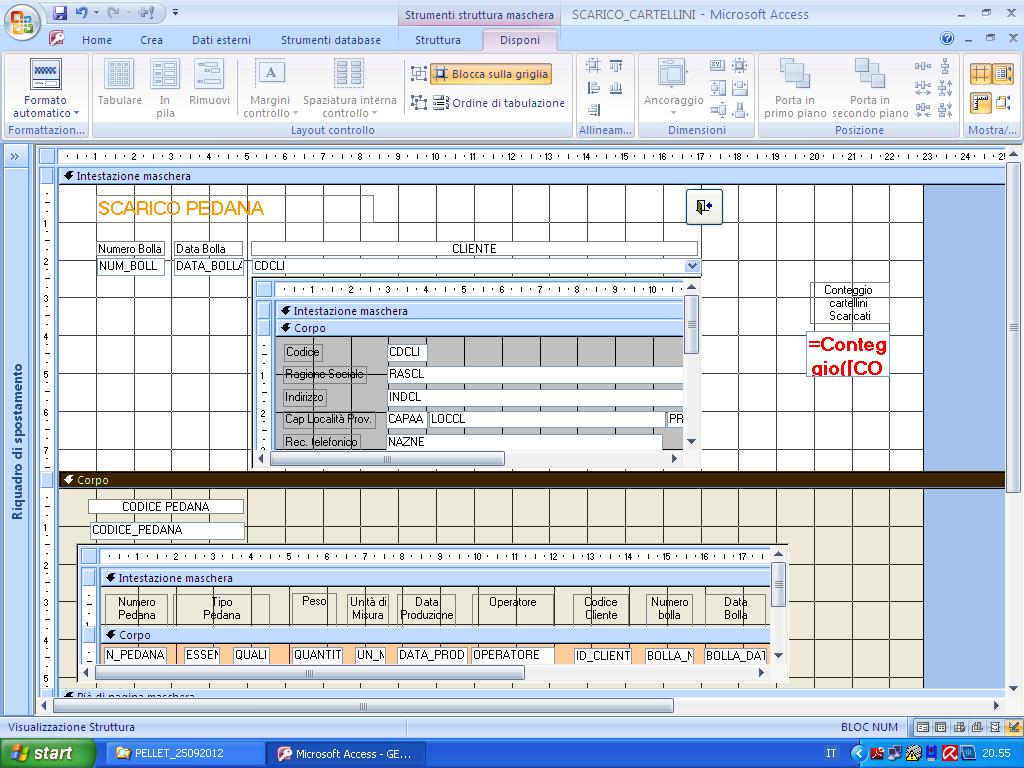Select the Disponi ribbon tab

520,40
